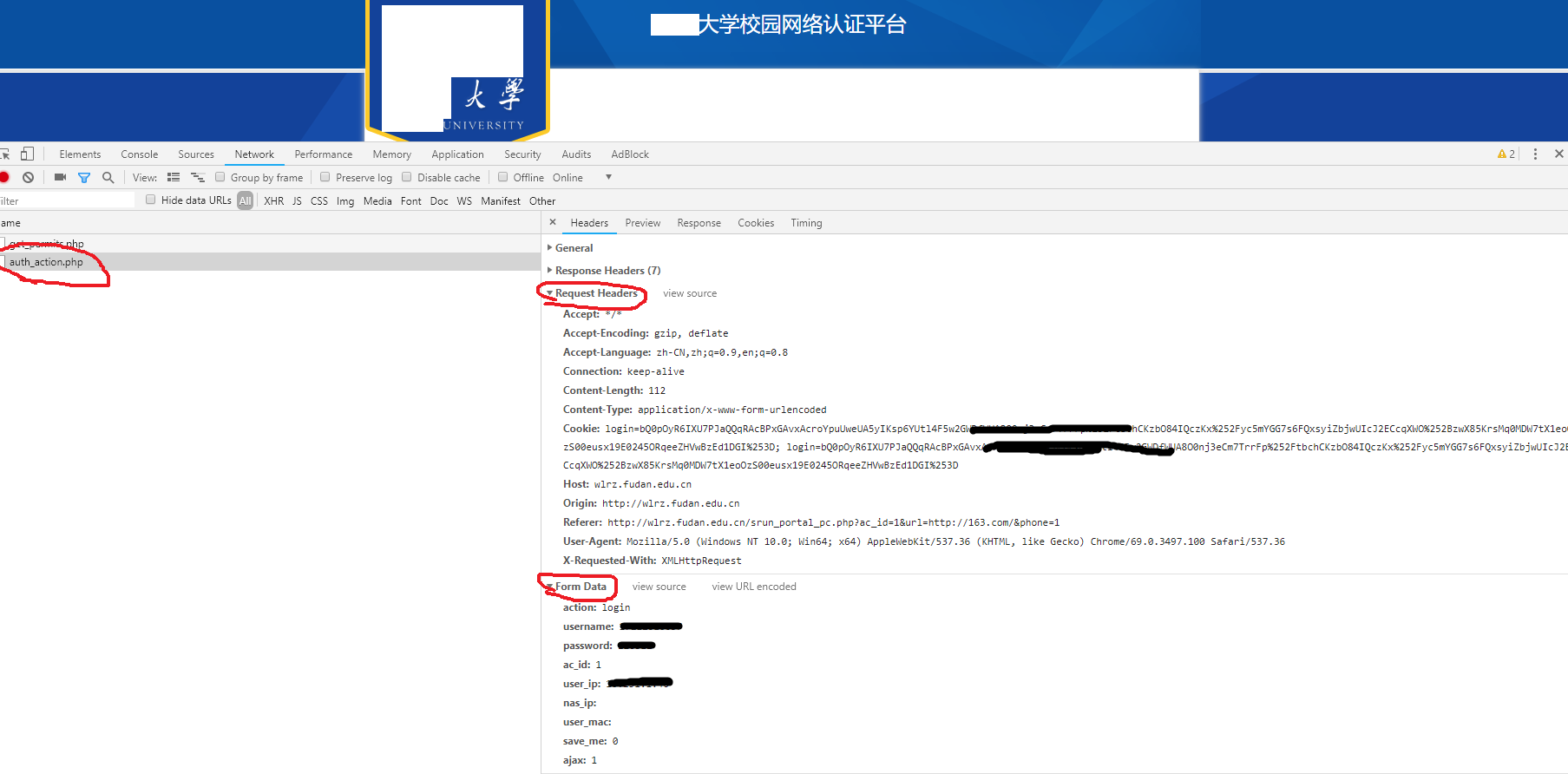1568x774 pixels.
Task: Open the Response detail tab
Action: pyautogui.click(x=699, y=222)
